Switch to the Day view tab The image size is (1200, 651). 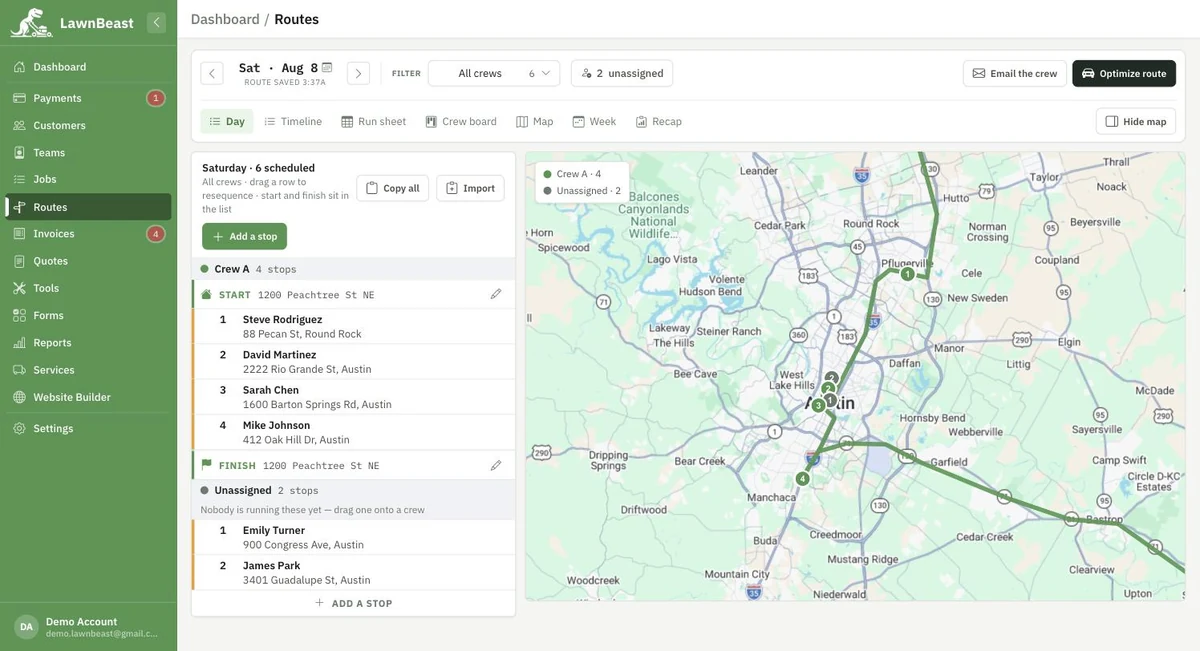point(227,121)
